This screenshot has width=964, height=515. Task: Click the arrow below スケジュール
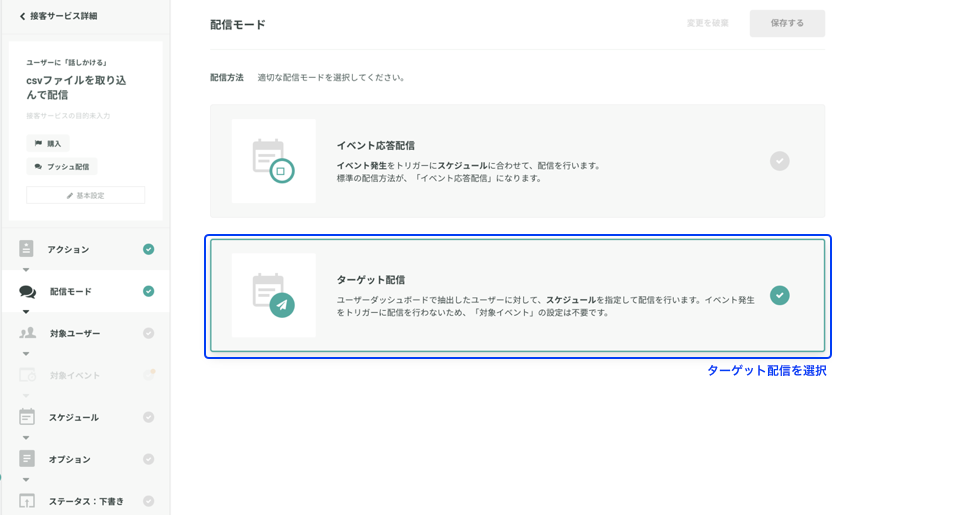26,438
